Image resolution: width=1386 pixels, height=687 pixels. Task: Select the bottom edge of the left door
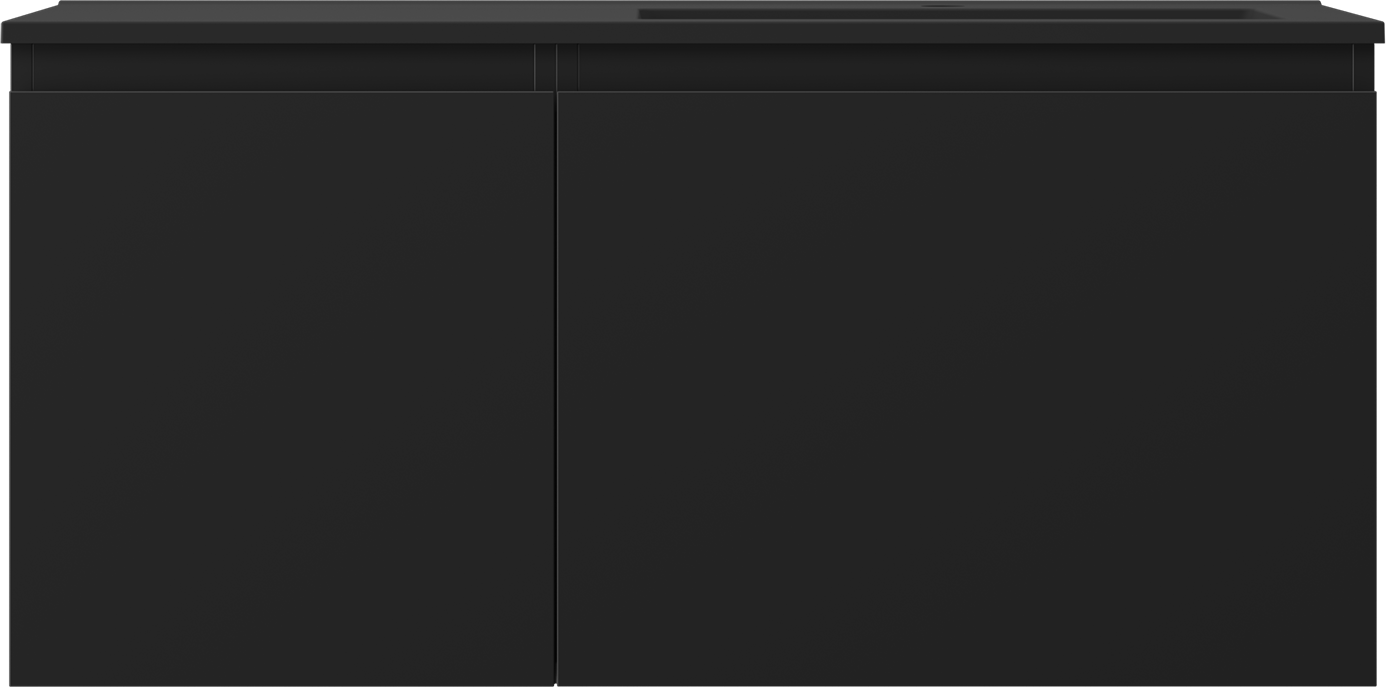pyautogui.click(x=281, y=683)
